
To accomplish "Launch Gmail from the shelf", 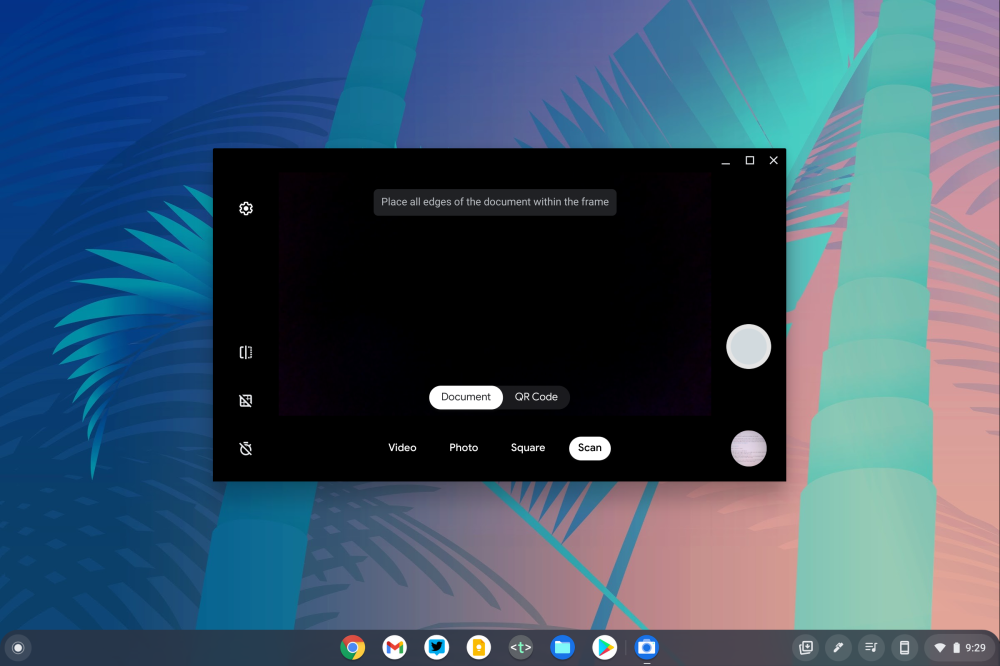I will click(395, 648).
